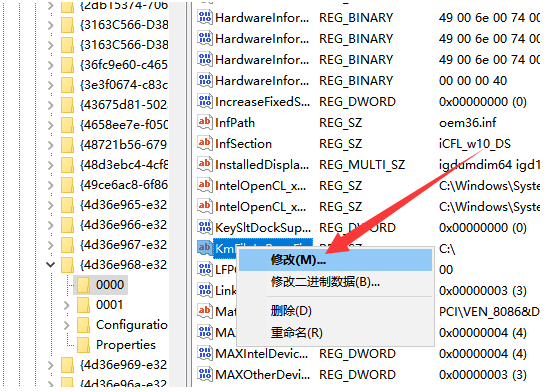Expand the {48d3ebc4-4cf8 key
This screenshot has height=392, width=548.
[51, 165]
